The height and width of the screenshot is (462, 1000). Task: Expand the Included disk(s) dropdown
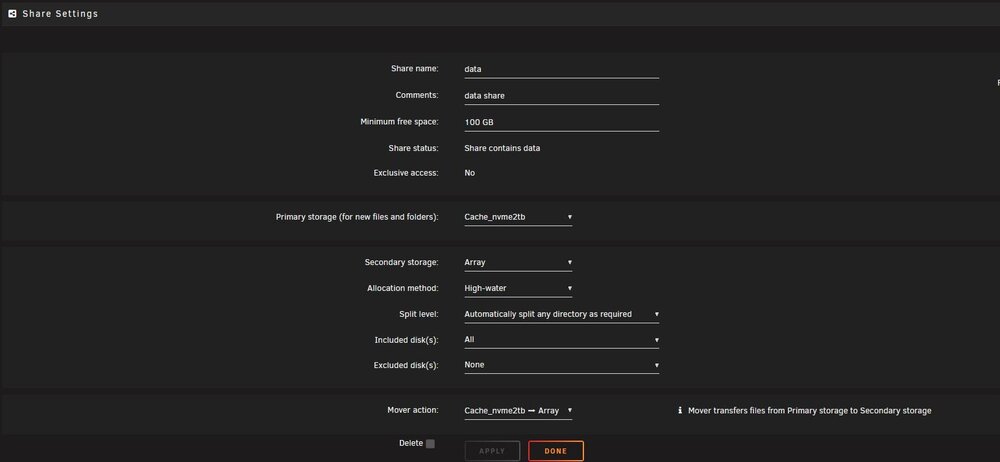(x=561, y=340)
